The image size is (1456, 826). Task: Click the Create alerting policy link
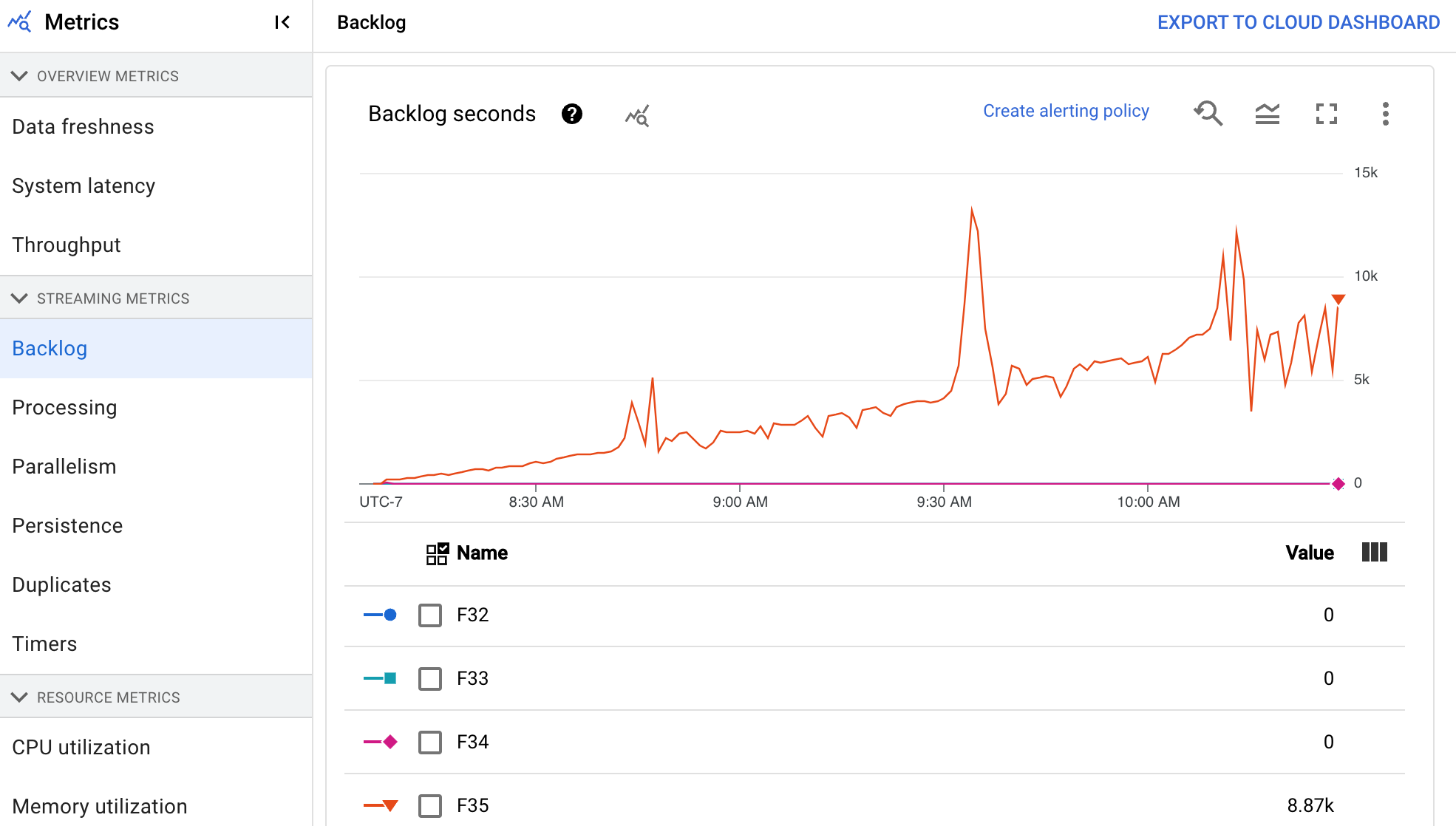tap(1065, 111)
